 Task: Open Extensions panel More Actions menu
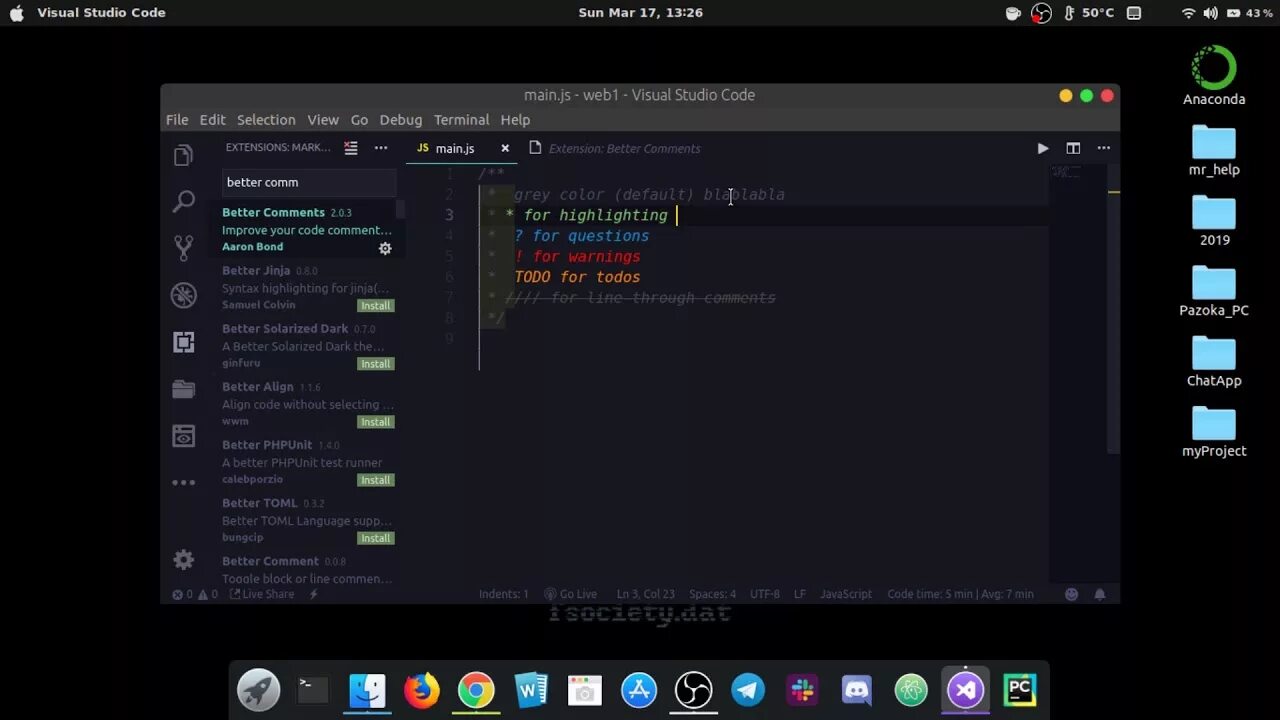(x=381, y=148)
